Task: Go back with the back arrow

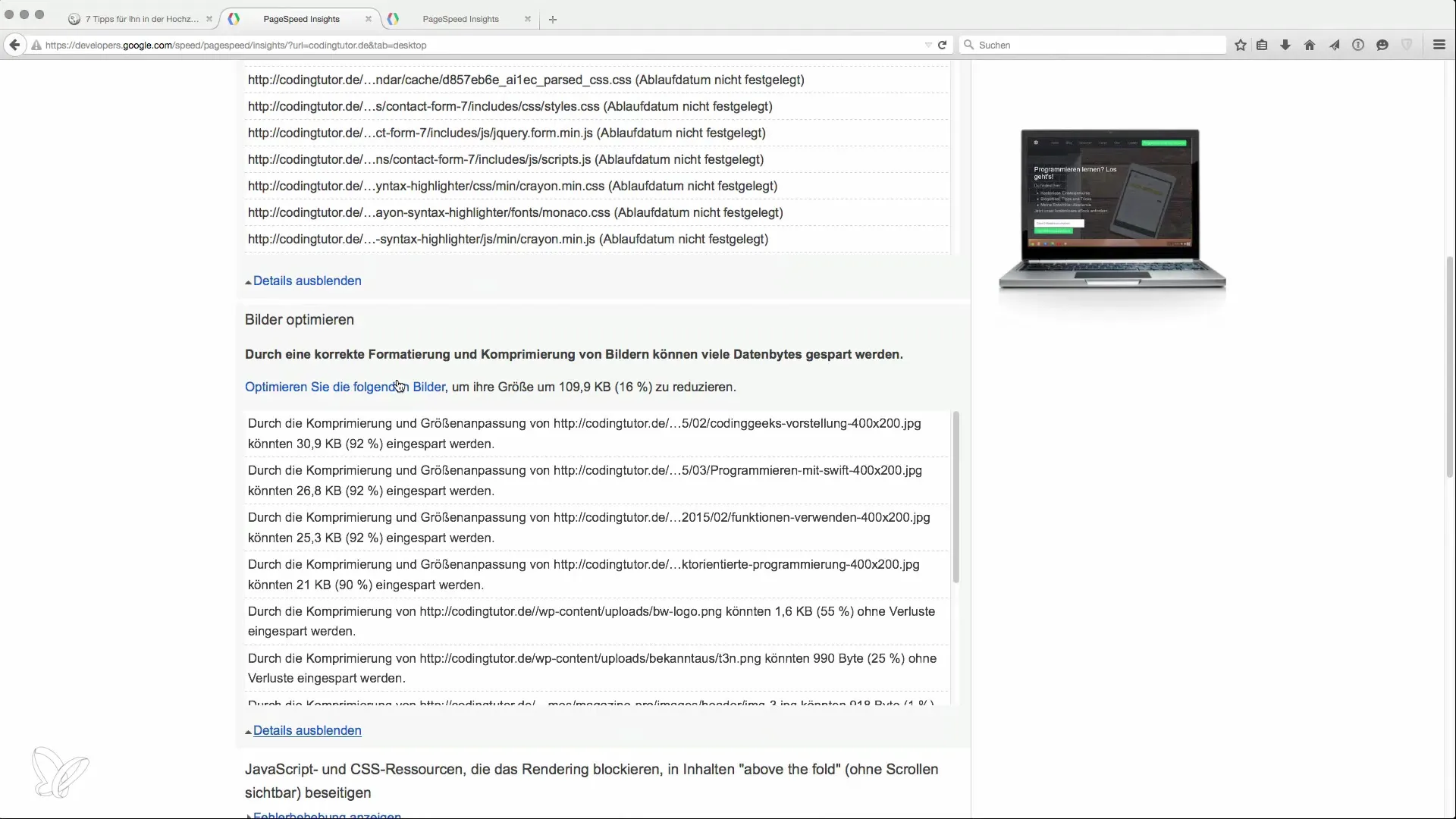Action: [14, 45]
